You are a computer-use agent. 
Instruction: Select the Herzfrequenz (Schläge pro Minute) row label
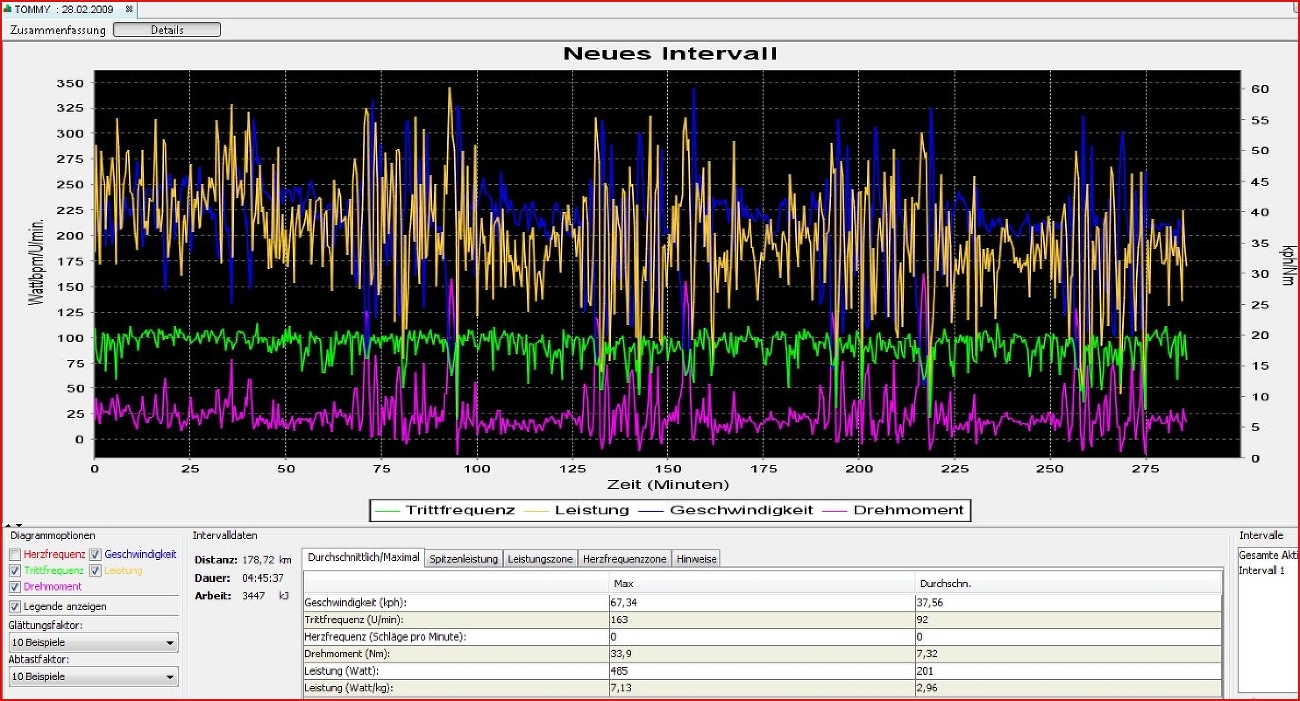pyautogui.click(x=385, y=637)
